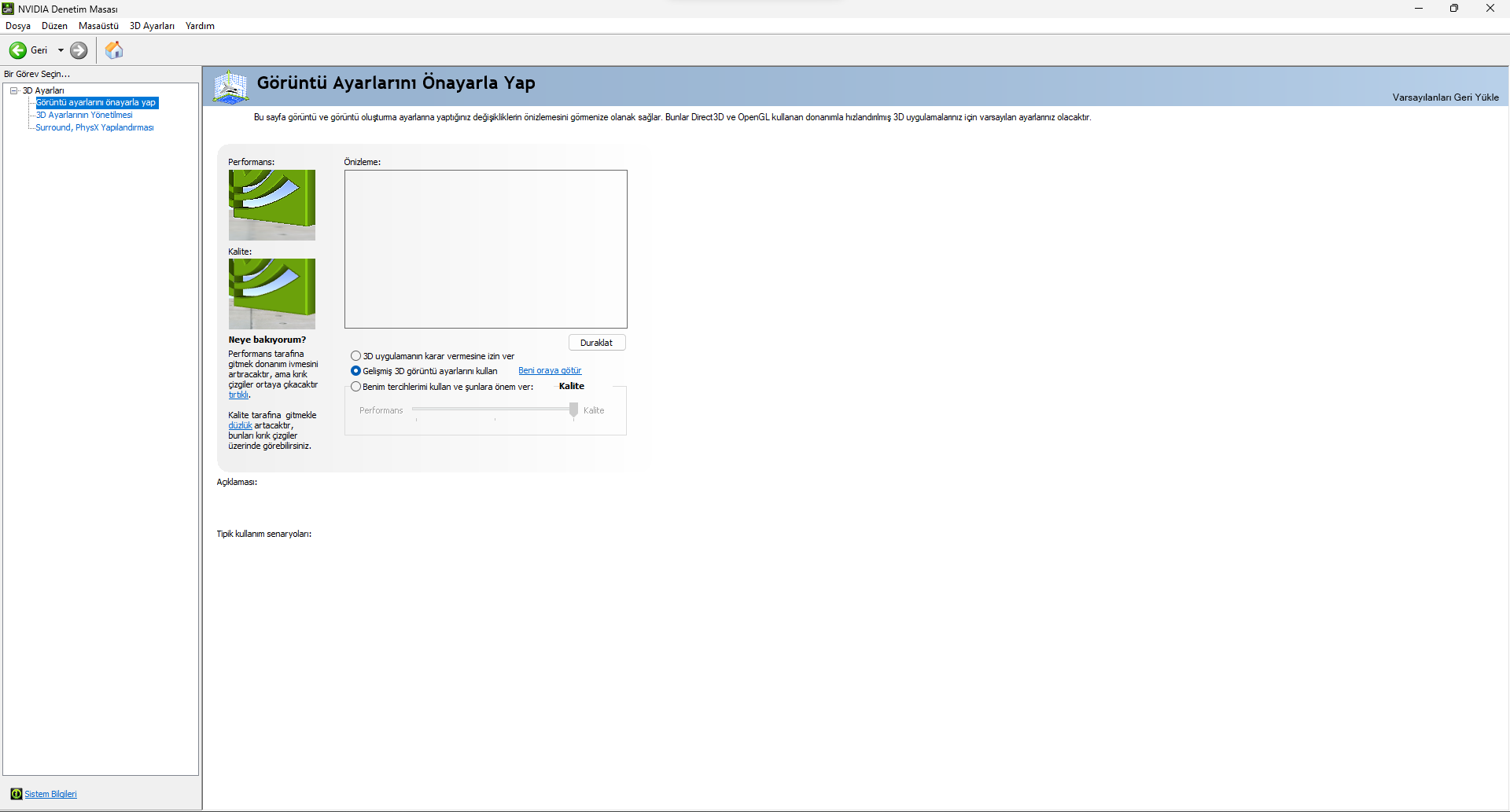This screenshot has width=1510, height=812.
Task: Open the Masaüstü menu
Action: click(98, 26)
